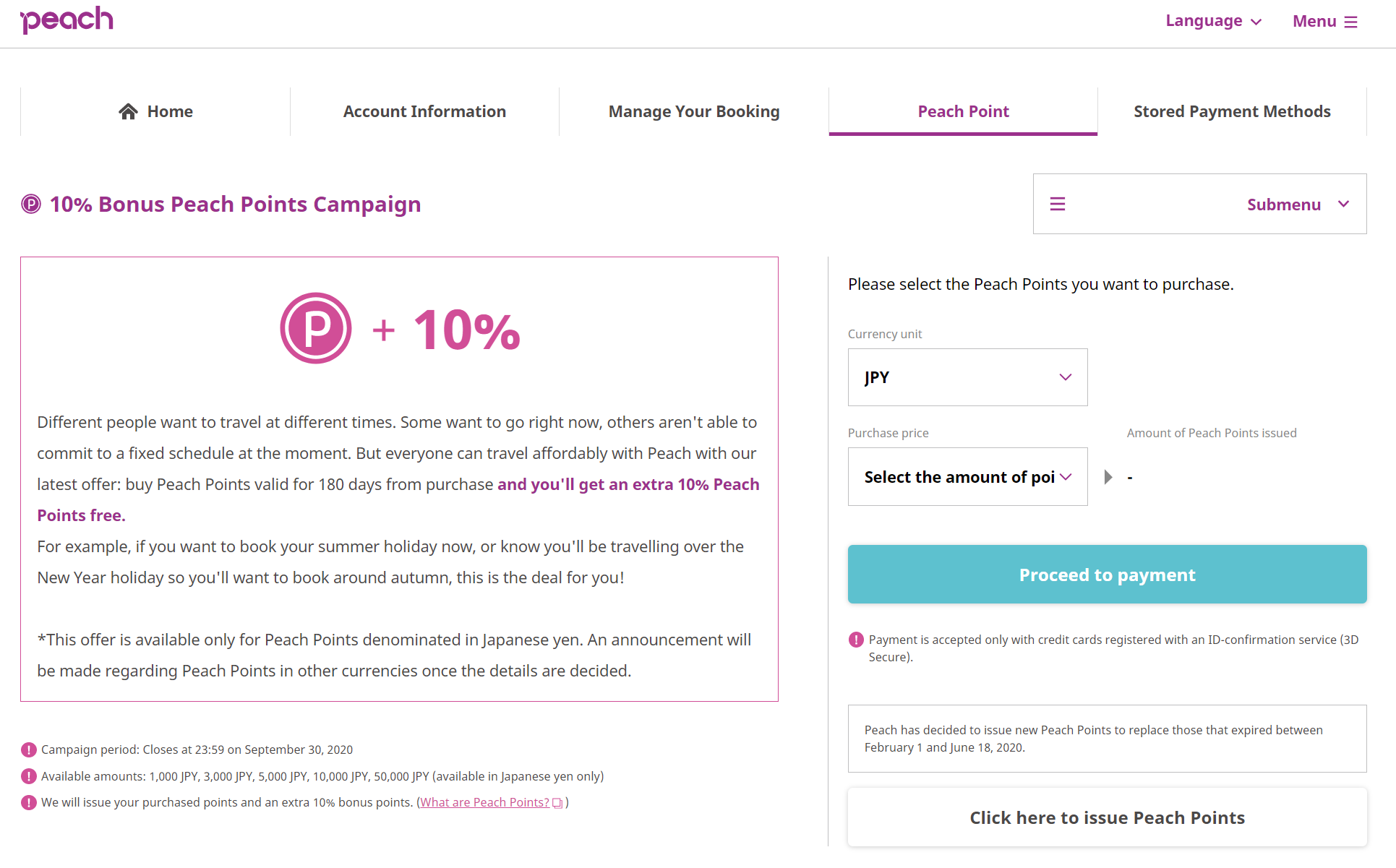Switch to the Account Information tab
The image size is (1396, 868).
[x=424, y=111]
